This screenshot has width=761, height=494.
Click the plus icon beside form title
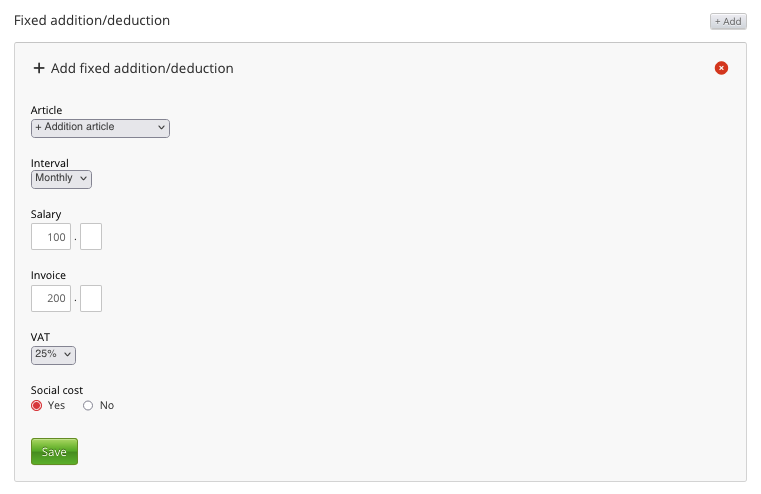(39, 69)
